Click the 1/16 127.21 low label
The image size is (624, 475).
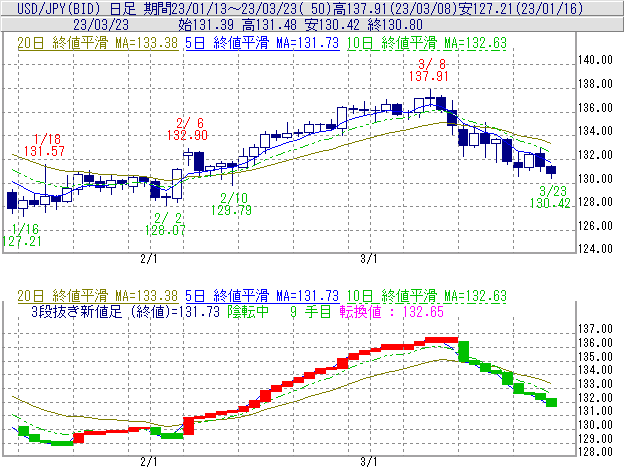pos(22,235)
